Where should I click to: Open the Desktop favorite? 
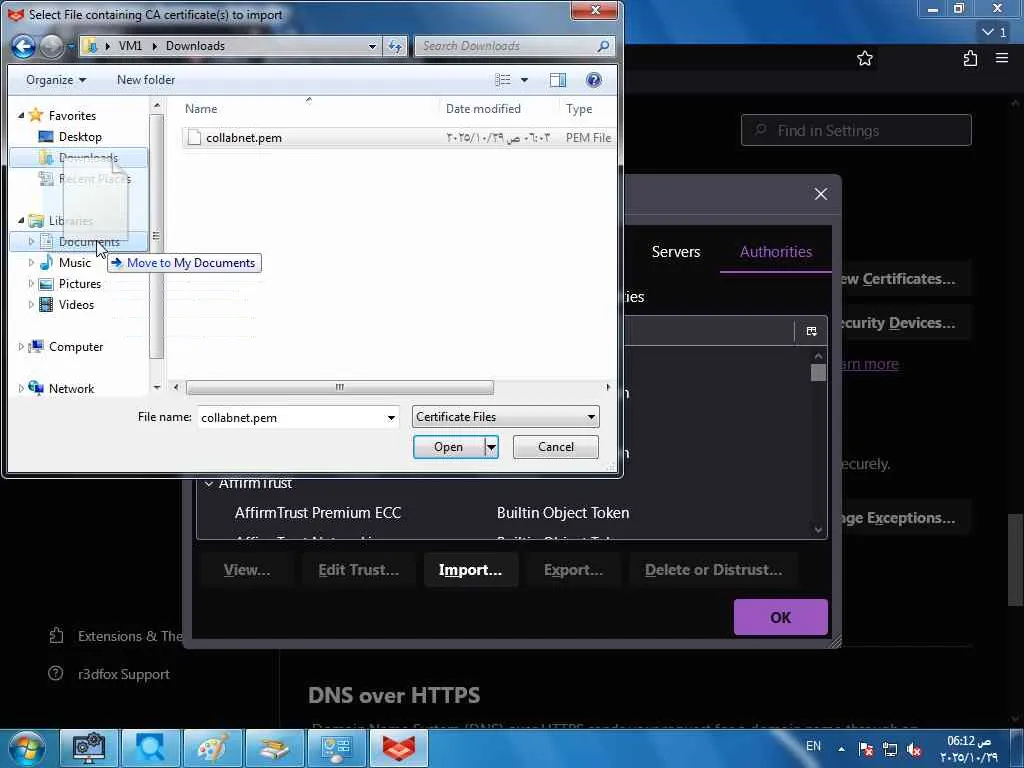click(80, 136)
